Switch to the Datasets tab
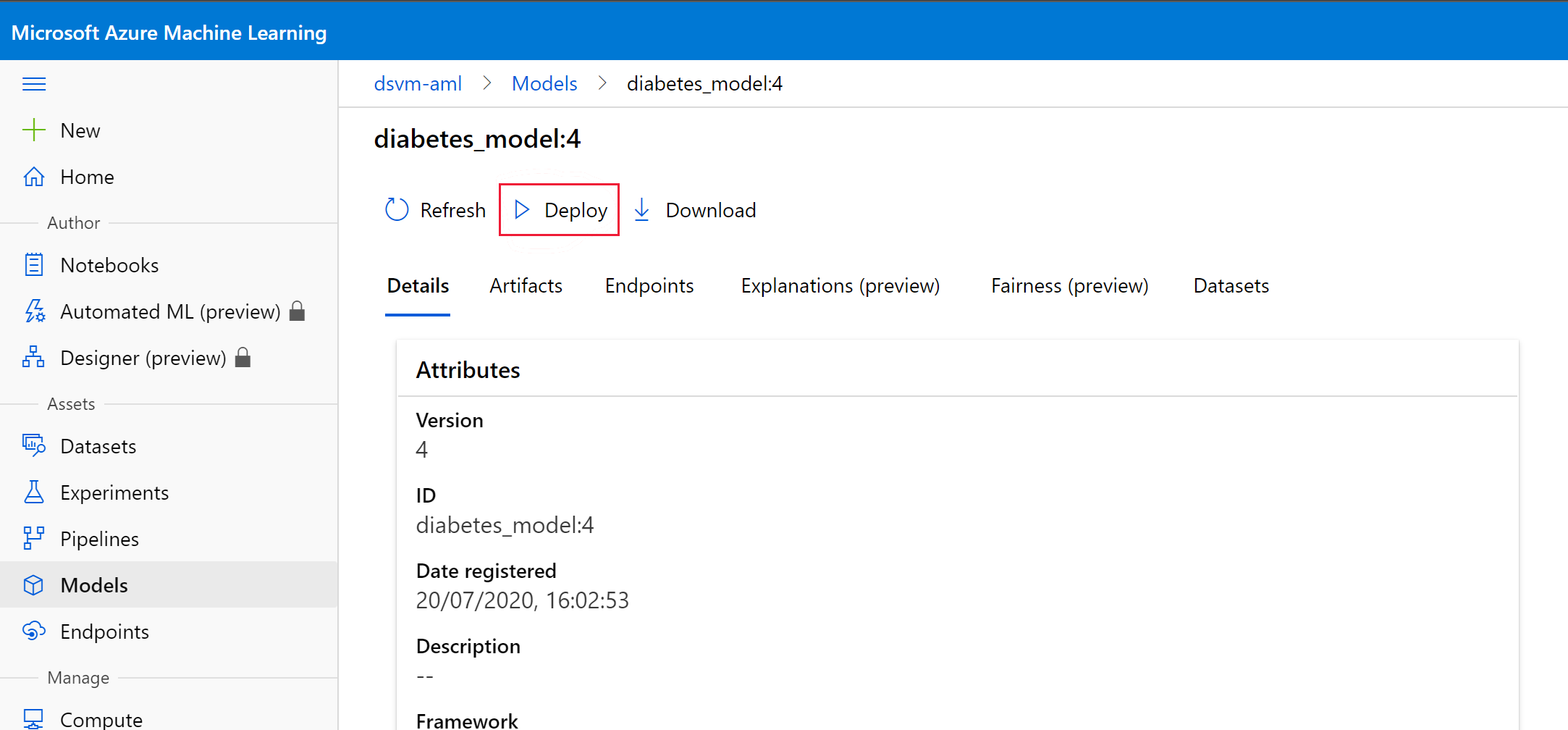 1231,286
